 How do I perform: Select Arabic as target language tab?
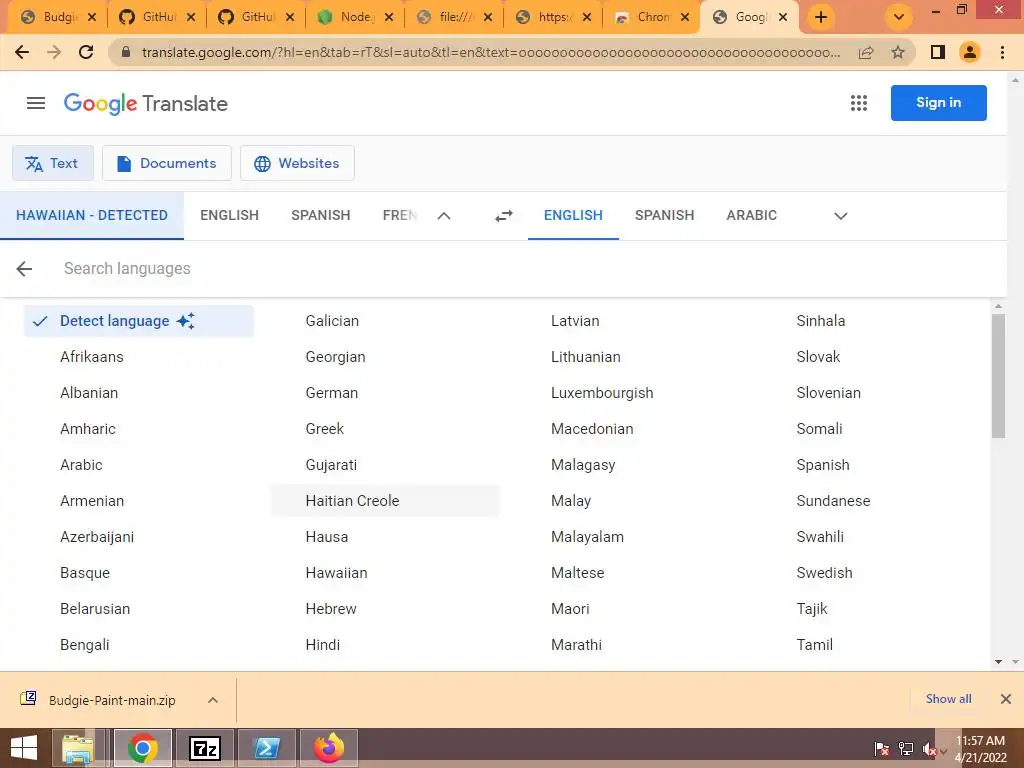click(752, 216)
